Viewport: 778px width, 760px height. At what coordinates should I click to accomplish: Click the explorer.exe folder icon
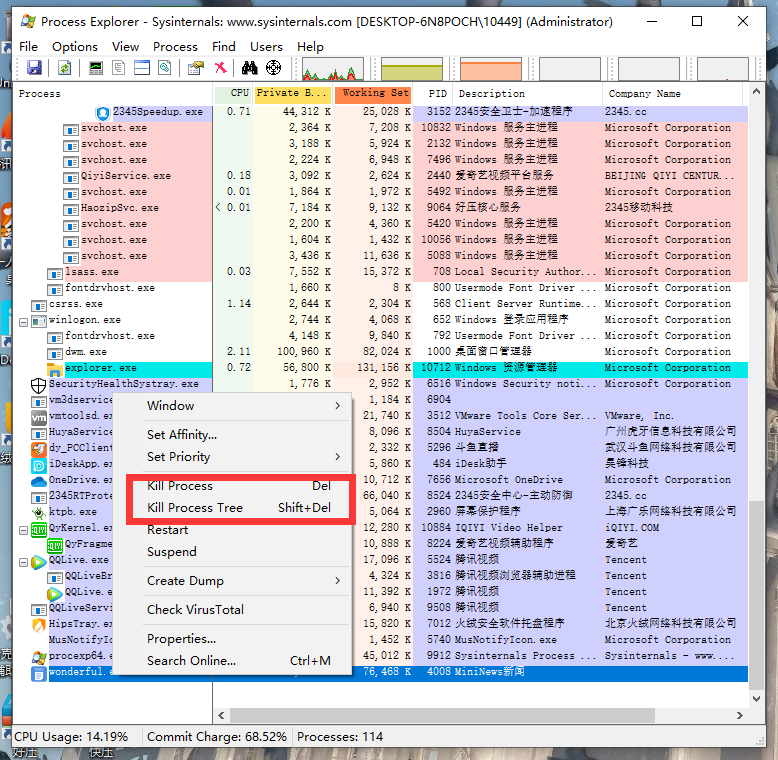click(55, 369)
